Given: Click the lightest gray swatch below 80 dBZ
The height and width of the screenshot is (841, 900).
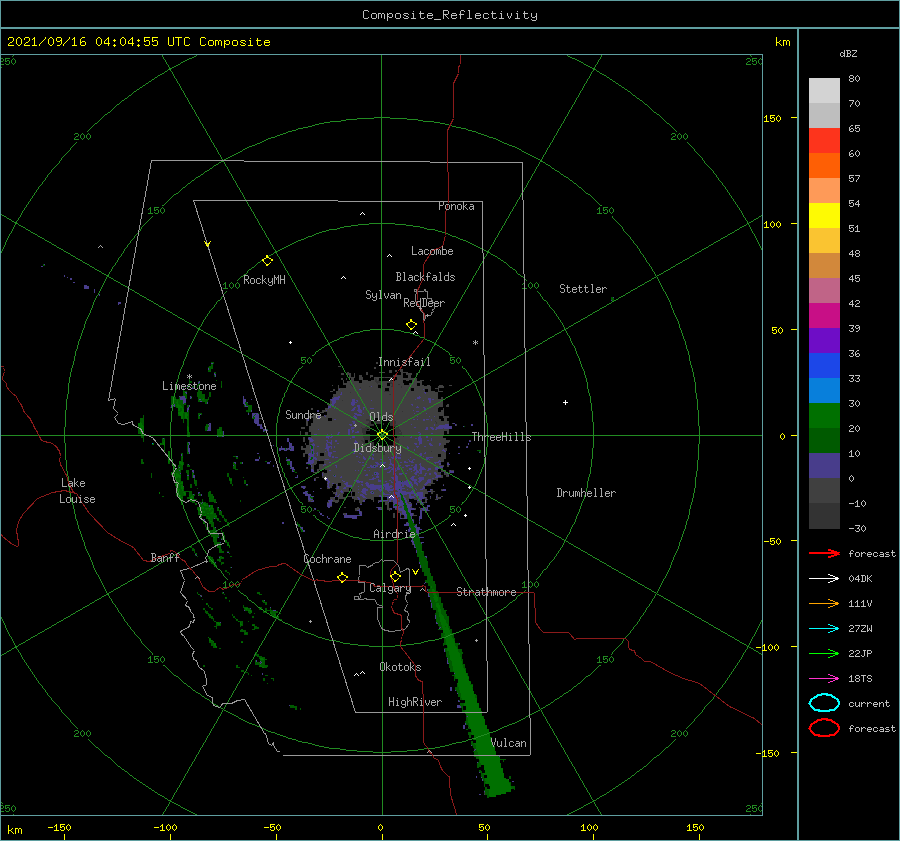Looking at the screenshot, I should 824,90.
